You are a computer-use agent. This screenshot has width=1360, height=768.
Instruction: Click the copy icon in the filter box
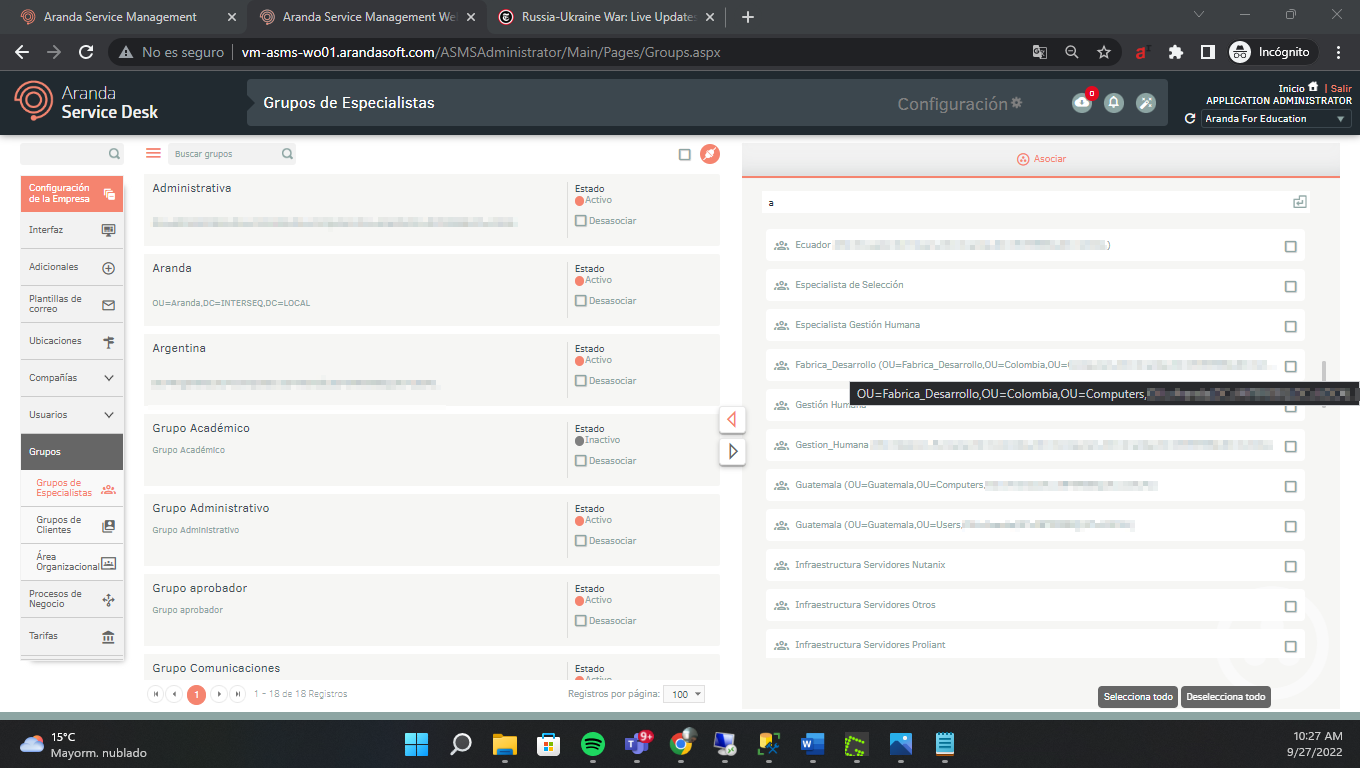[x=1299, y=202]
